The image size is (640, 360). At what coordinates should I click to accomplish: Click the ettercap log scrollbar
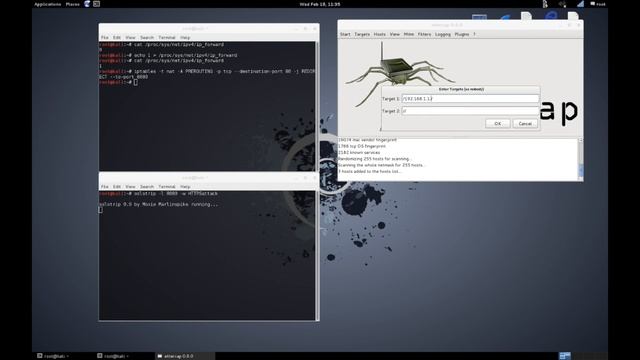[x=581, y=159]
